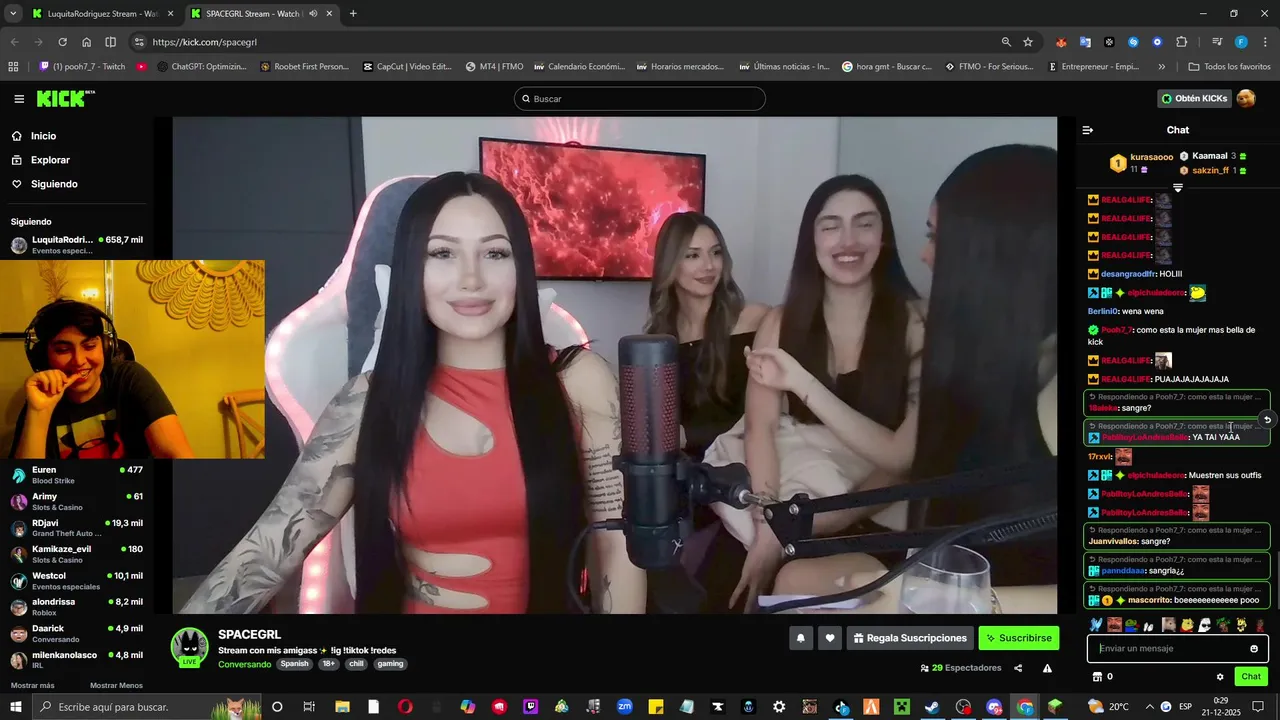
Task: Click the Spanish language tag
Action: coord(295,664)
